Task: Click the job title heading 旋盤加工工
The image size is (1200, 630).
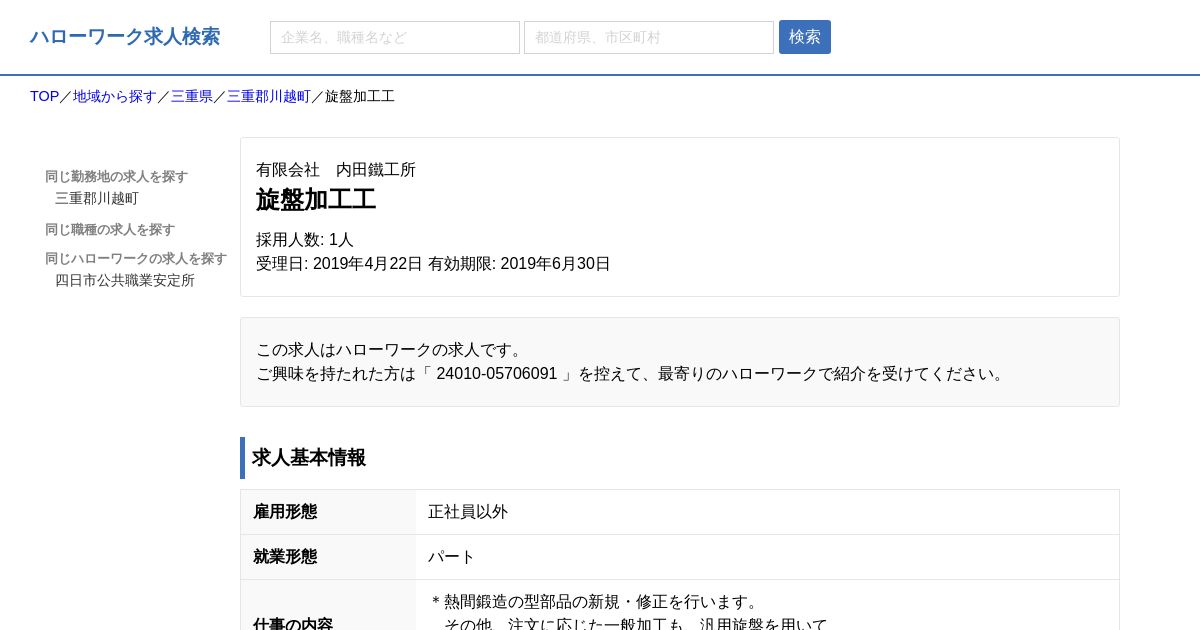Action: pyautogui.click(x=316, y=200)
